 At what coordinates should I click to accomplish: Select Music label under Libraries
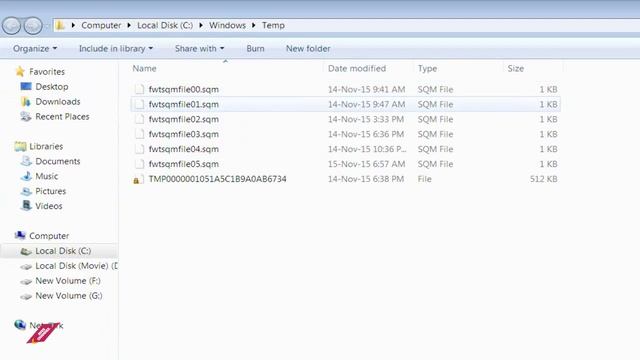tap(47, 176)
